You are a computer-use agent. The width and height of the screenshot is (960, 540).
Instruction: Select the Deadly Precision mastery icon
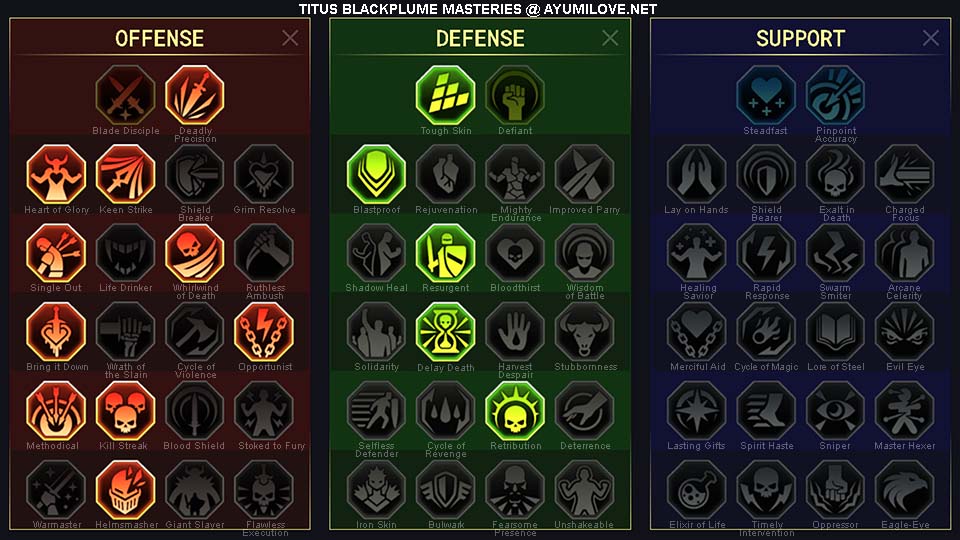195,96
